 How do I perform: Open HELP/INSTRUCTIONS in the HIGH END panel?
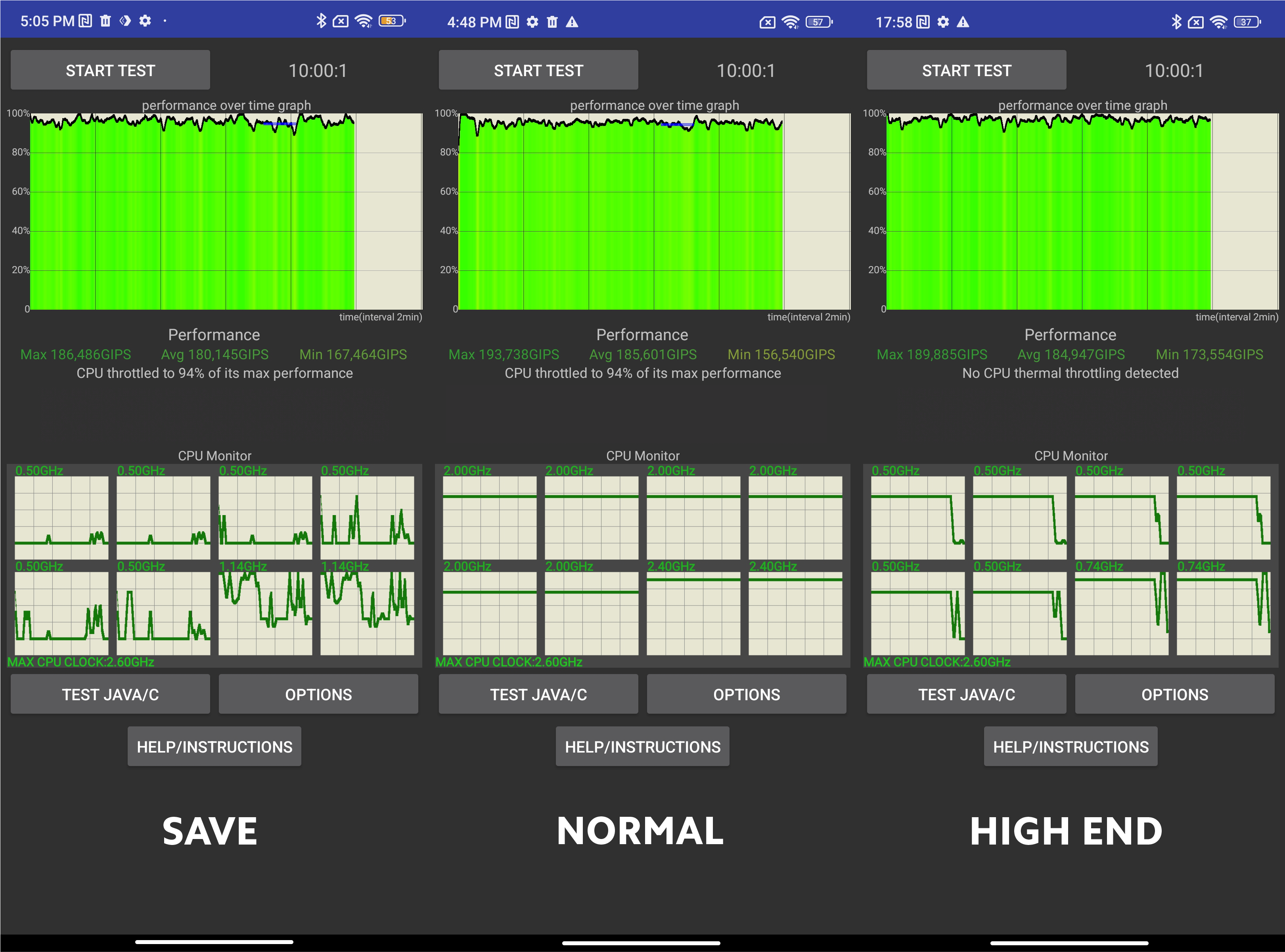(1070, 747)
